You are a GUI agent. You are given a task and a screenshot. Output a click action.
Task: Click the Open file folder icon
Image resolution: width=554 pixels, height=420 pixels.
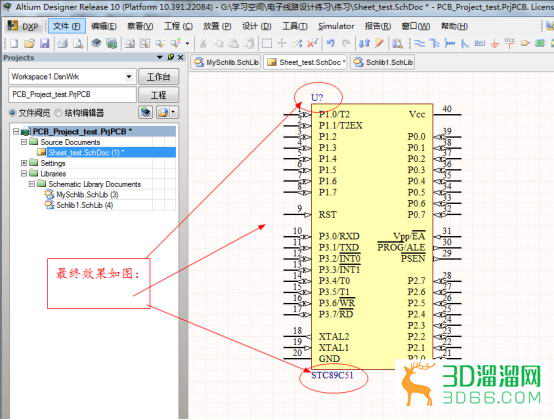point(29,43)
